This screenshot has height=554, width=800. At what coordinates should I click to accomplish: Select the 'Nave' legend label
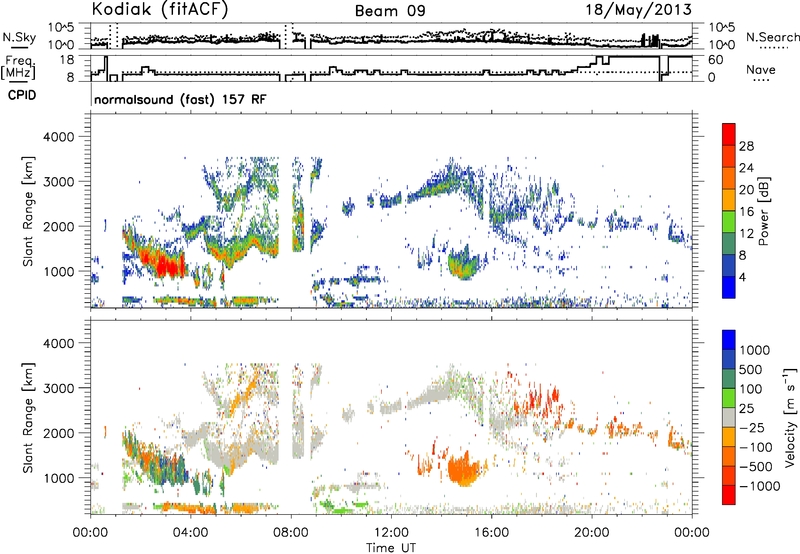click(x=761, y=70)
